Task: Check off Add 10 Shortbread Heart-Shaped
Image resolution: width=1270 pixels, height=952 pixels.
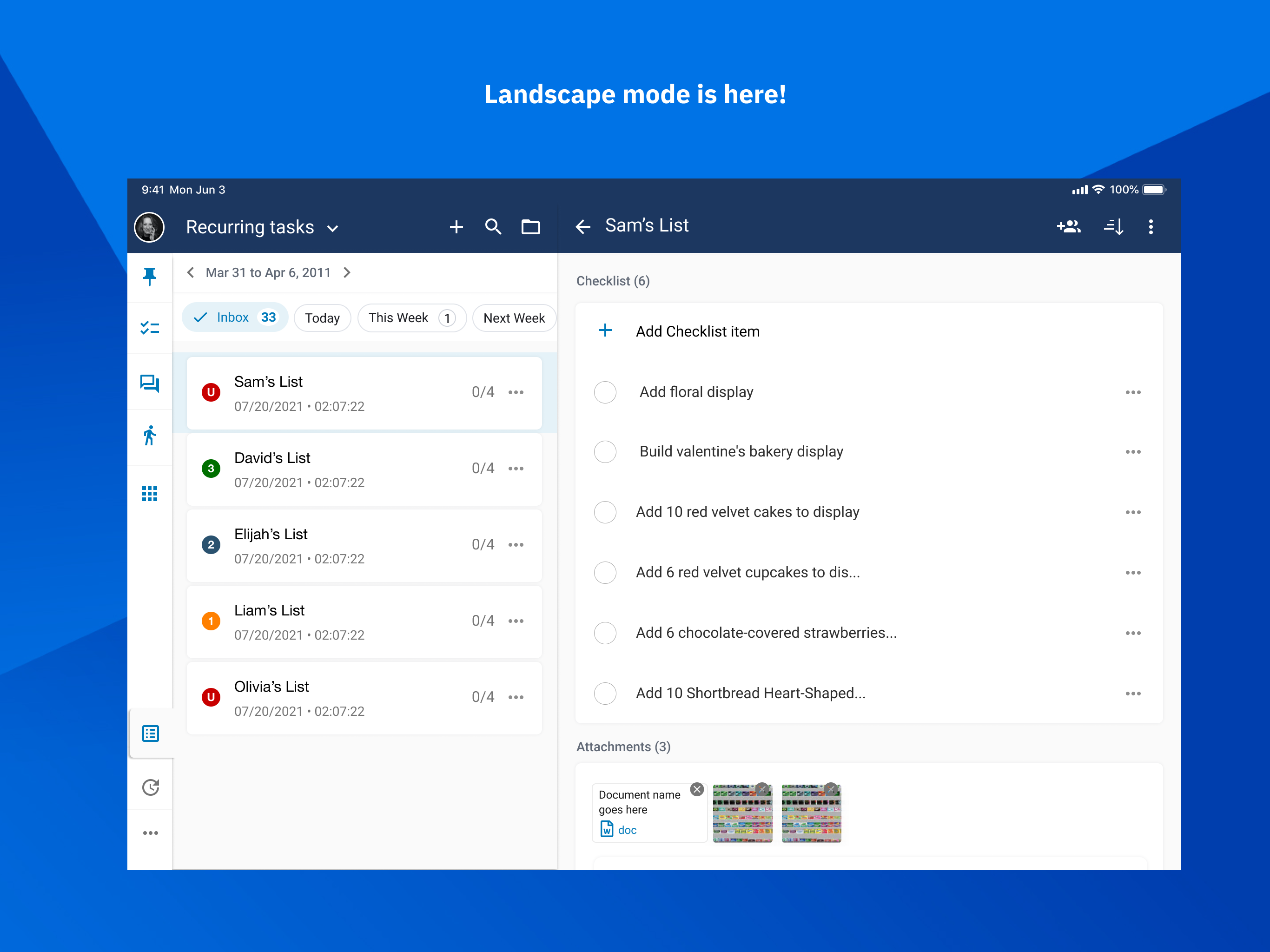Action: tap(605, 694)
